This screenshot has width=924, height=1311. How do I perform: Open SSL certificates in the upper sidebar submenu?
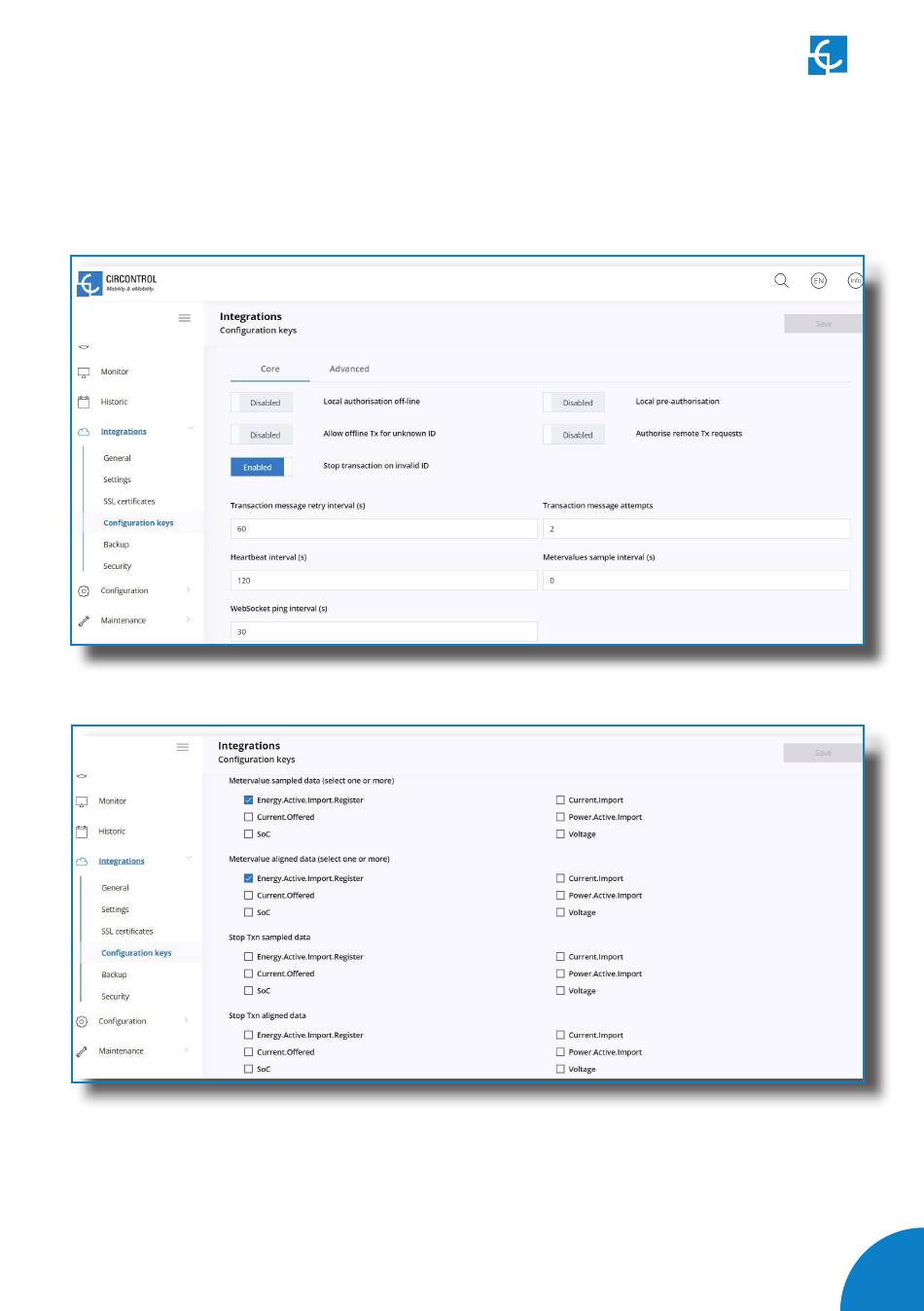[129, 502]
